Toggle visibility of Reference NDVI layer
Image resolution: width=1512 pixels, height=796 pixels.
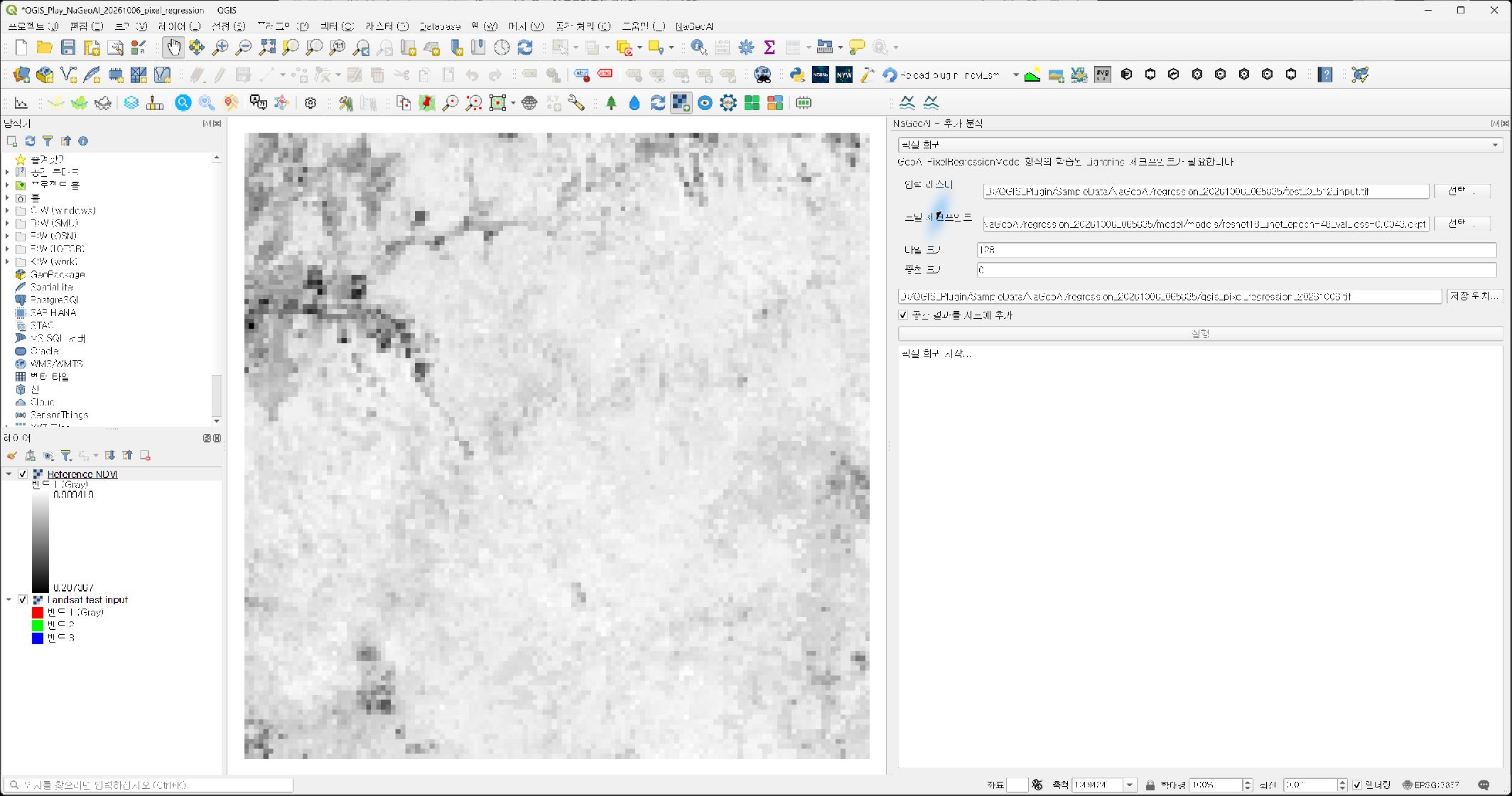pos(23,474)
